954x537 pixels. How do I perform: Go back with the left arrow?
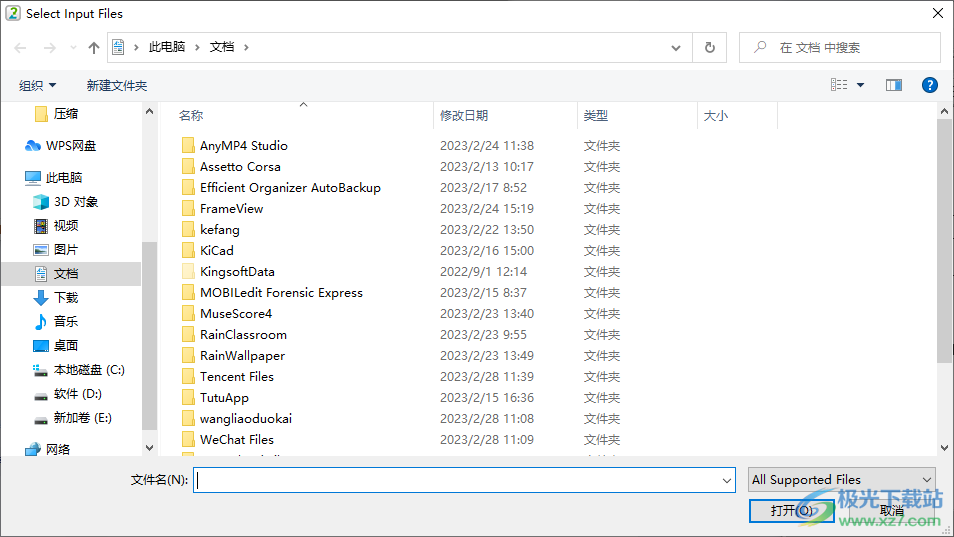[20, 47]
